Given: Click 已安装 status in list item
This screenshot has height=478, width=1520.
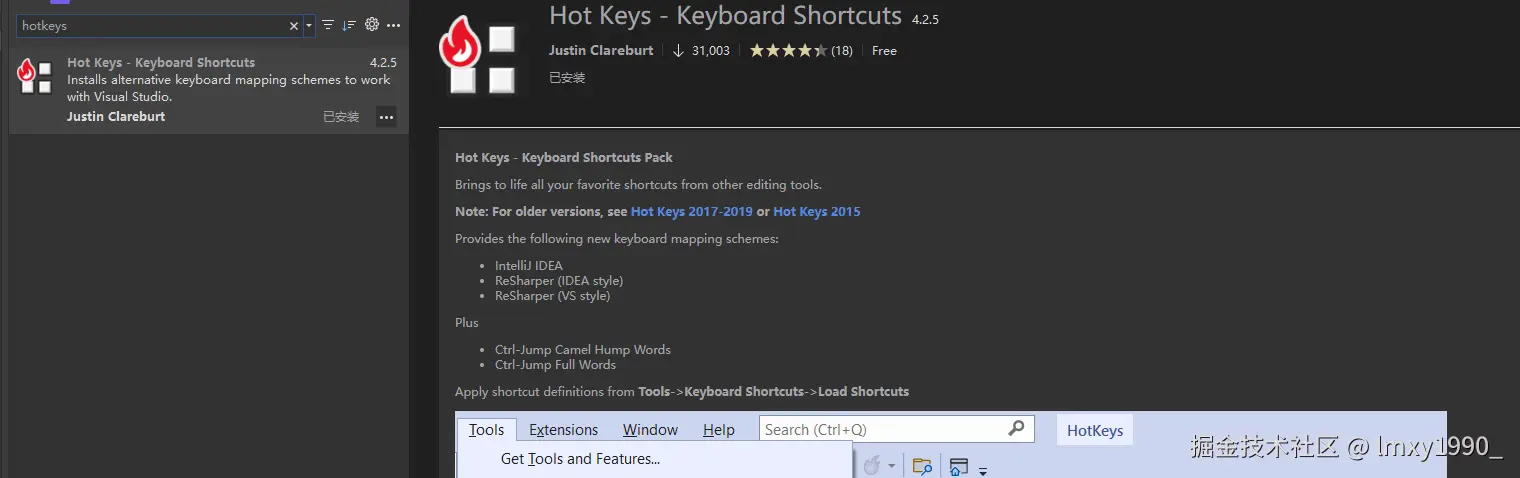Looking at the screenshot, I should coord(341,117).
